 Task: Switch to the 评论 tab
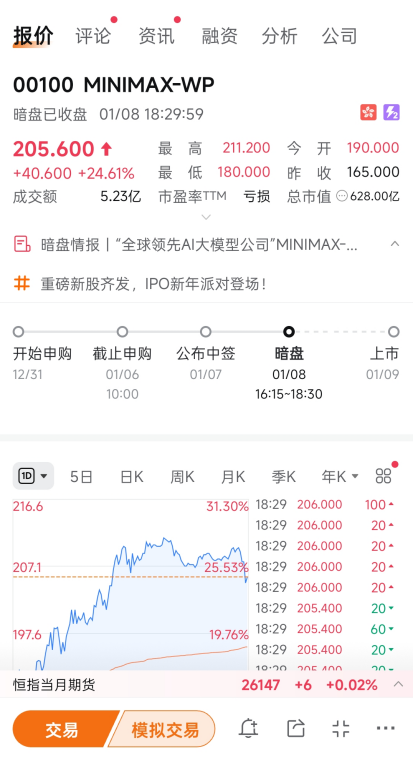93,36
